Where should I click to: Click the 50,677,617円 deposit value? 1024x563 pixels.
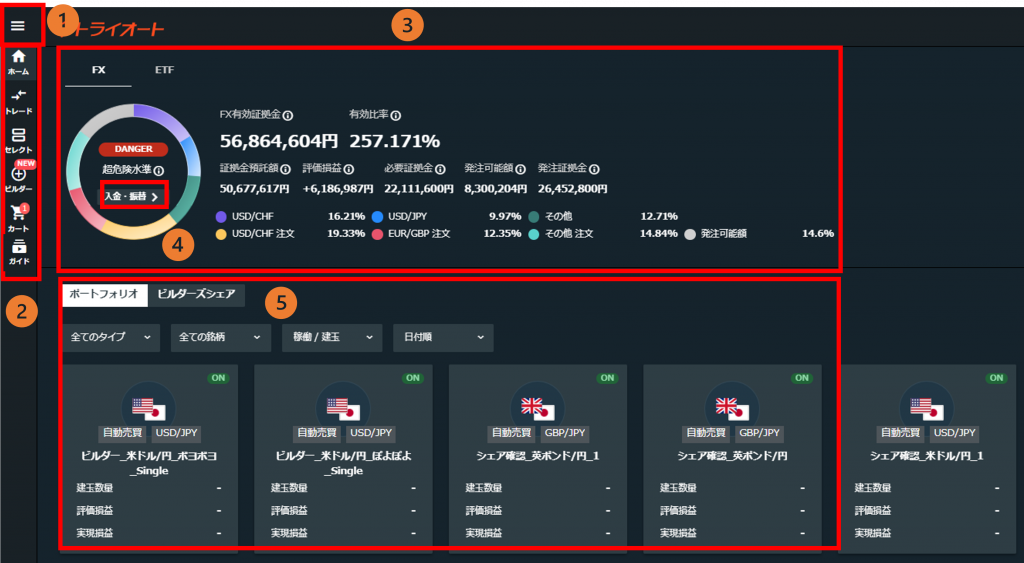(x=255, y=189)
